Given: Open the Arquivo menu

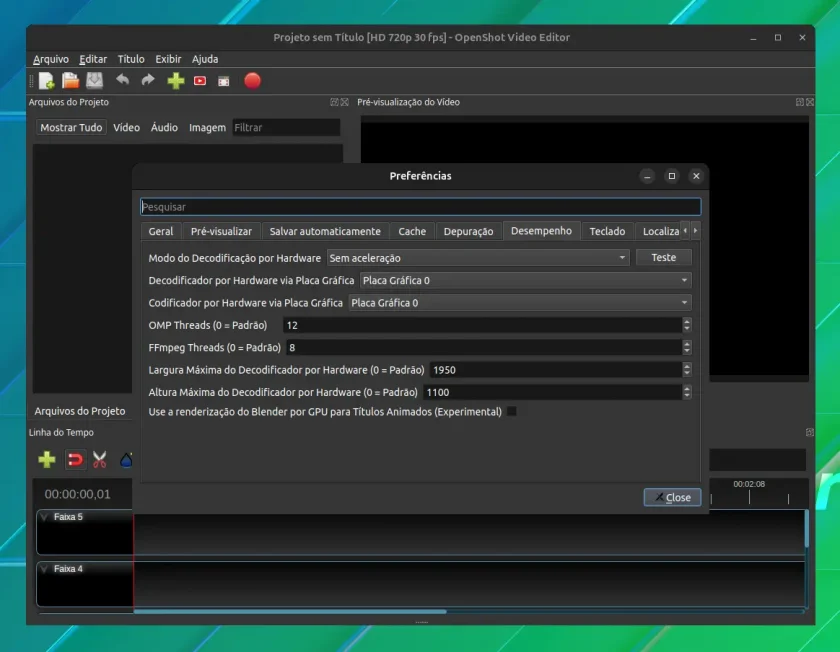Looking at the screenshot, I should tap(51, 59).
